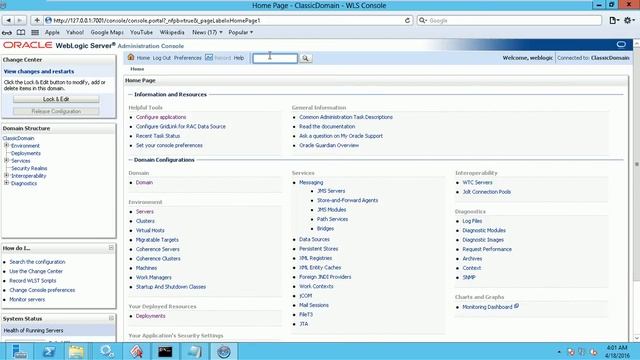640x360 pixels.
Task: Select Security Realms in the Domain Structure tree
Action: (x=29, y=168)
